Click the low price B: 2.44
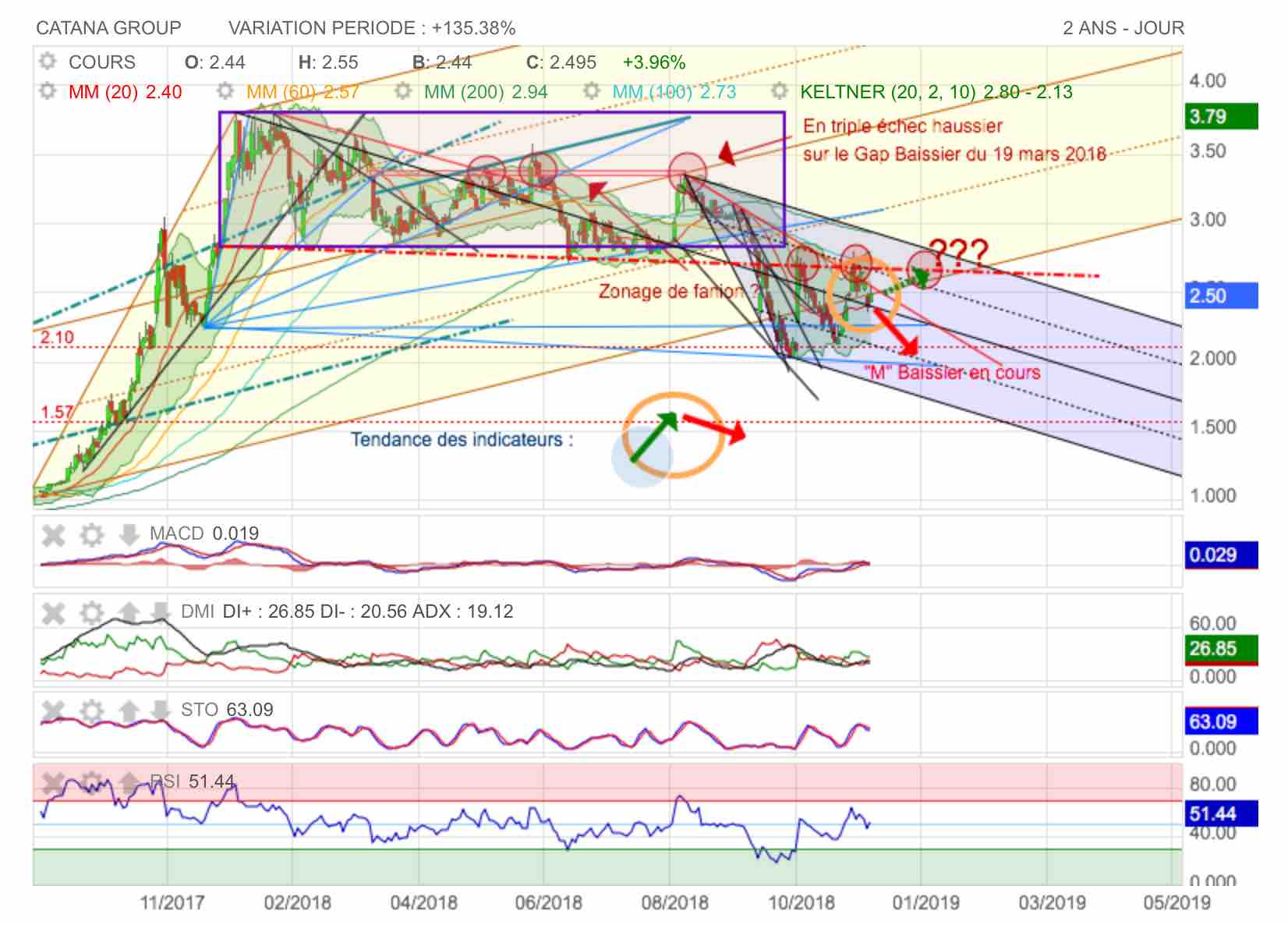 pyautogui.click(x=442, y=62)
